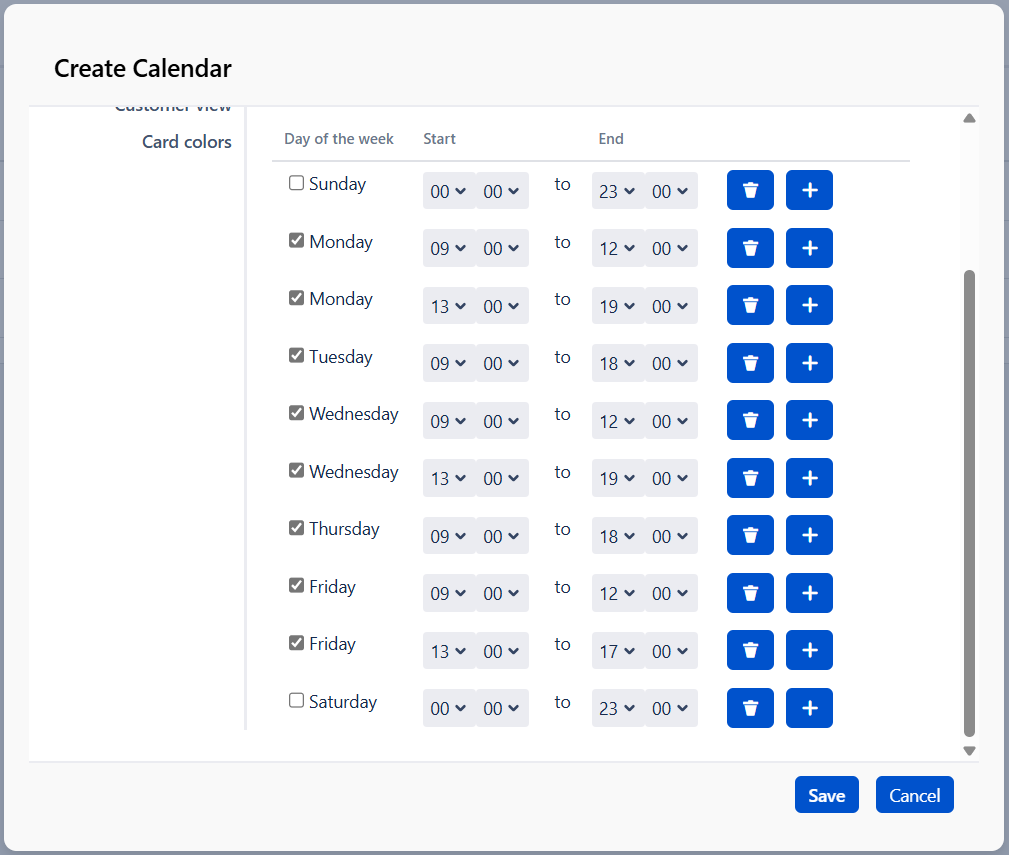Add a time slot after Saturday
This screenshot has width=1009, height=855.
pyautogui.click(x=809, y=709)
